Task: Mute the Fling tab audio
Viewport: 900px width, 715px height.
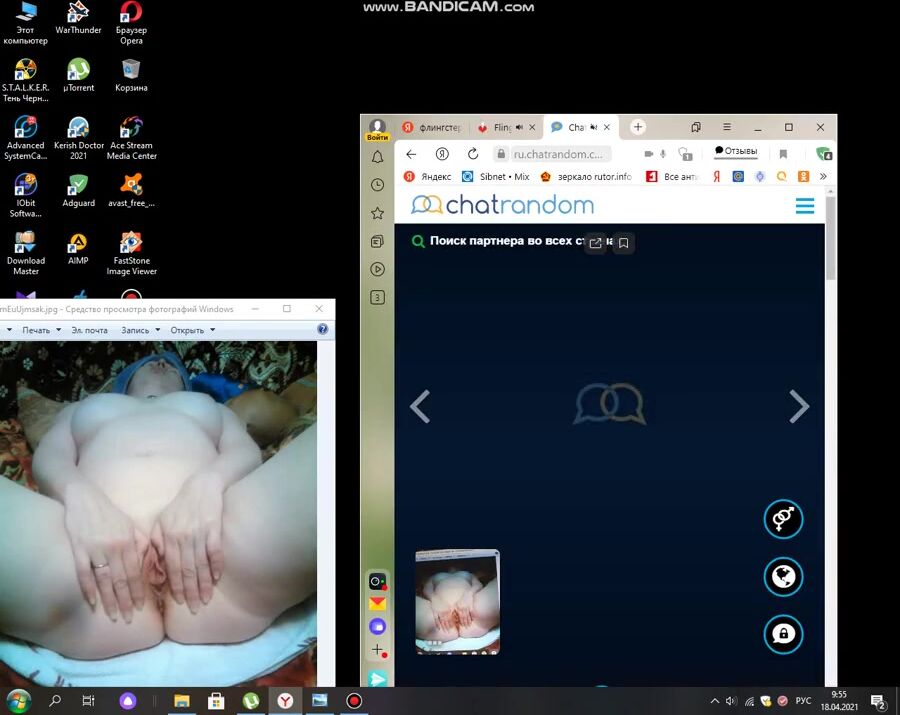Action: click(x=521, y=128)
